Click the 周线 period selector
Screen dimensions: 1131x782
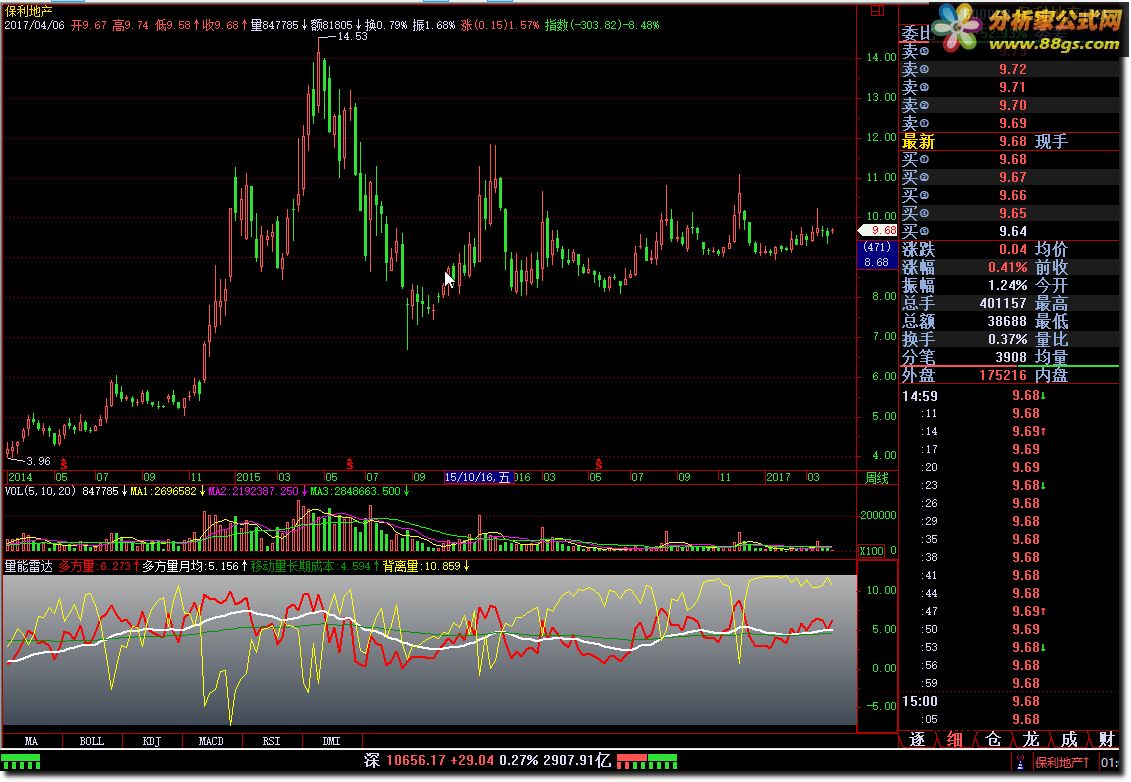[x=877, y=478]
